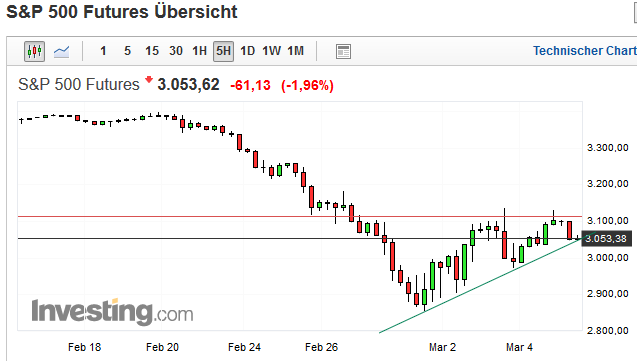The height and width of the screenshot is (361, 637).
Task: Click the Mar 2 date axis marker
Action: click(442, 348)
